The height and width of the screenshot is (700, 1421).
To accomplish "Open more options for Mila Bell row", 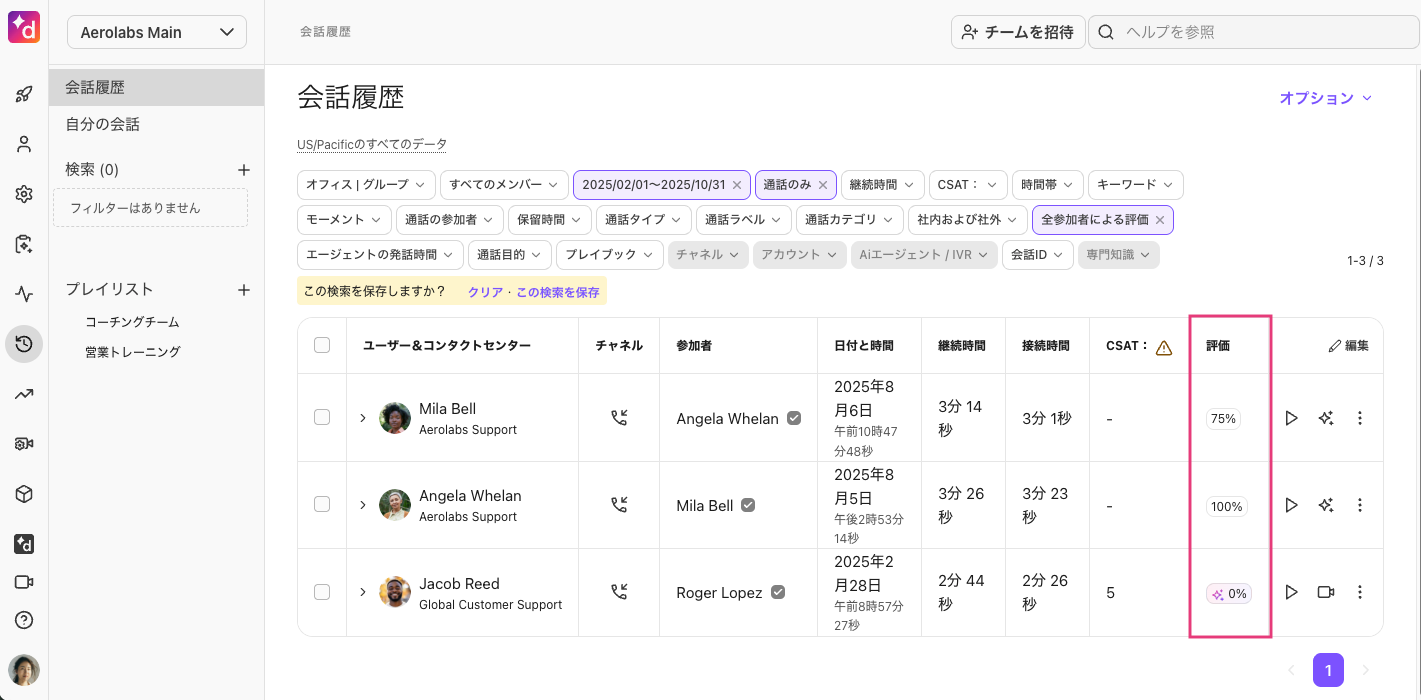I will [1360, 418].
